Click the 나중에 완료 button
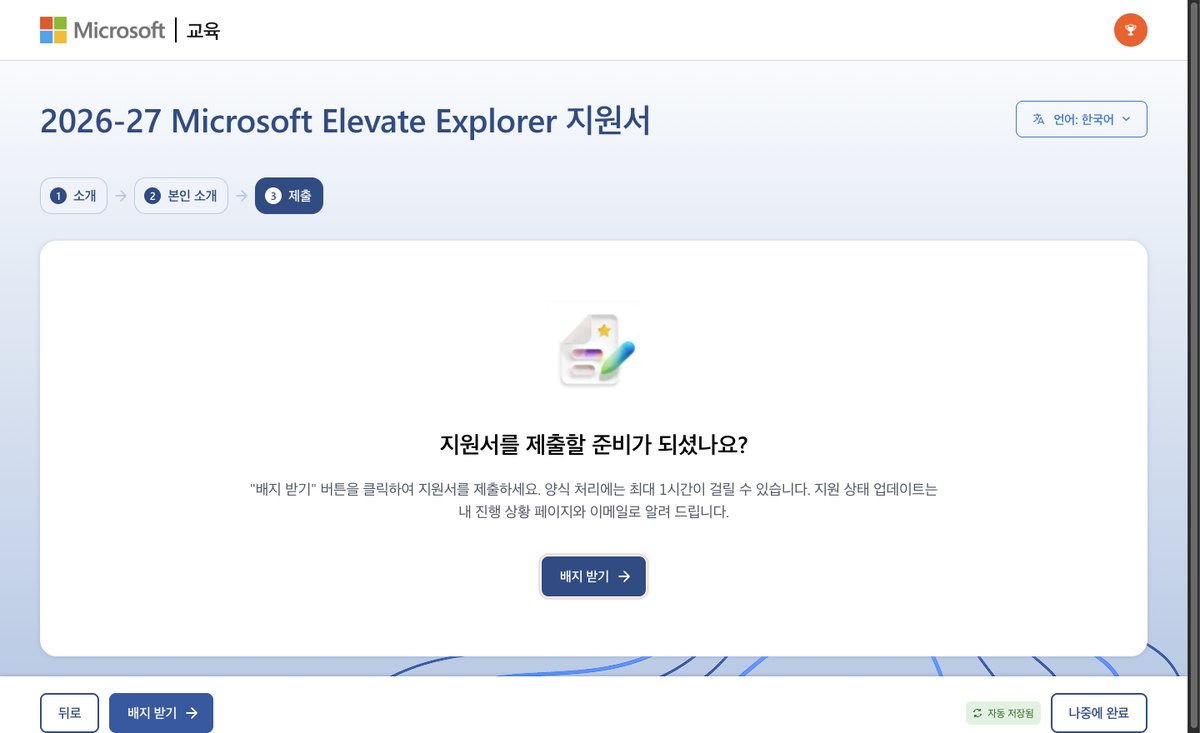The height and width of the screenshot is (733, 1200). (x=1099, y=713)
